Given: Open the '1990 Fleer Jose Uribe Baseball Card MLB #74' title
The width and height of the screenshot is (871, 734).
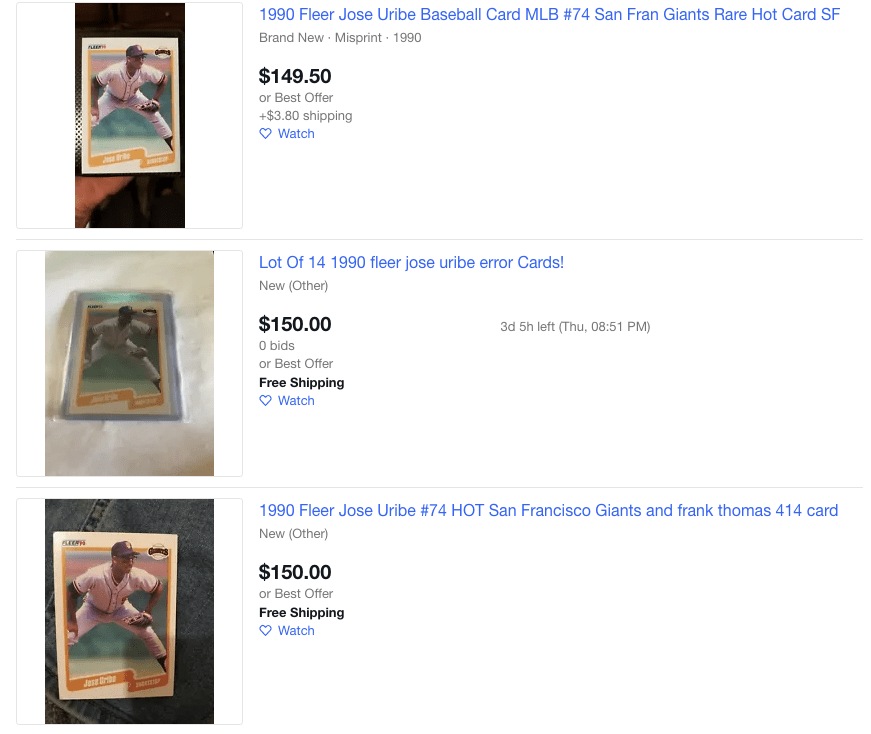Looking at the screenshot, I should 549,15.
